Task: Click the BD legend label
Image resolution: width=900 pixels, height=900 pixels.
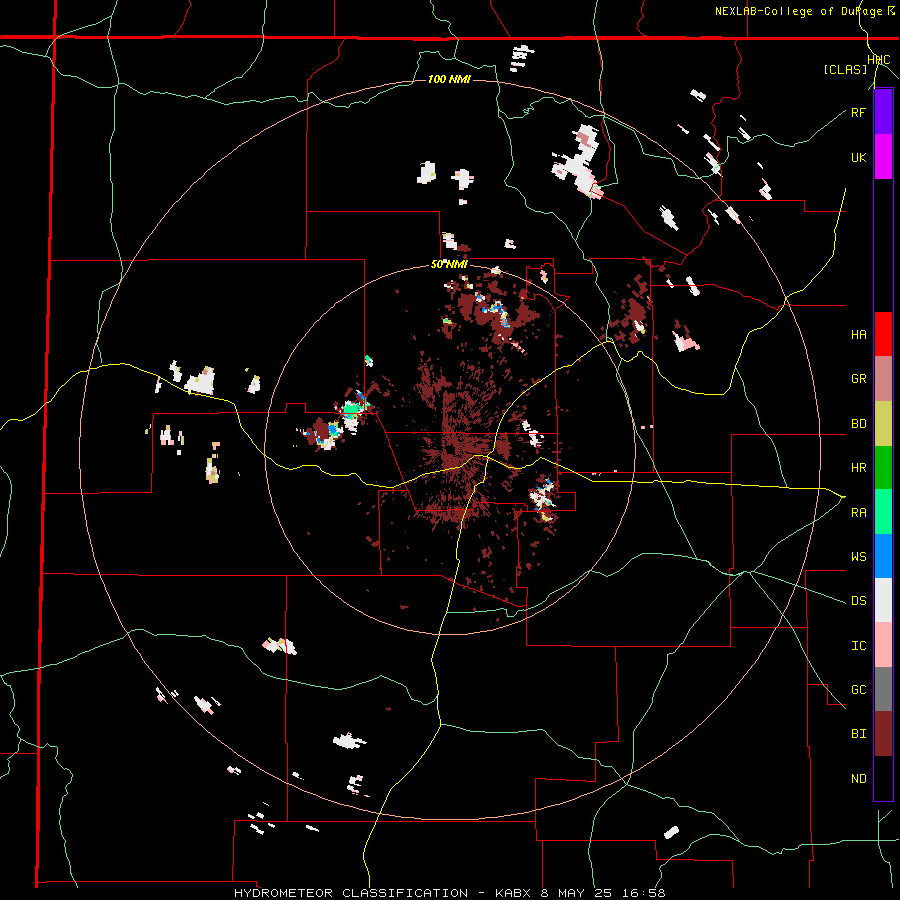Action: click(858, 424)
